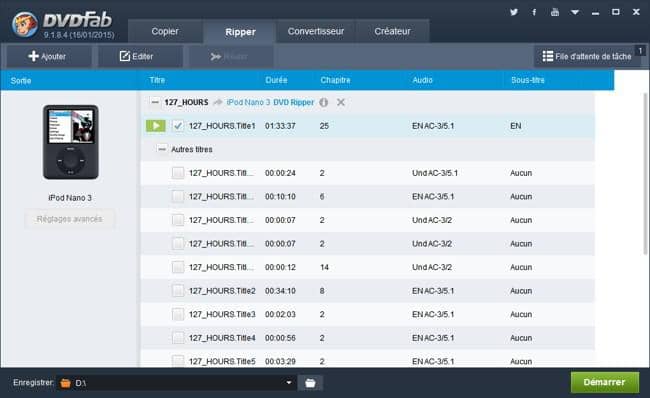Check the 127_HOURS.Title5 checkbox

tap(178, 361)
